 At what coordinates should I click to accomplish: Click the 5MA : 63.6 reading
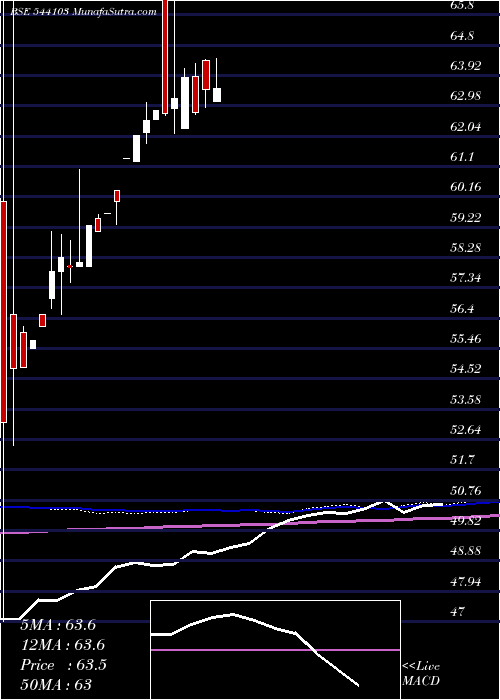tap(58, 625)
